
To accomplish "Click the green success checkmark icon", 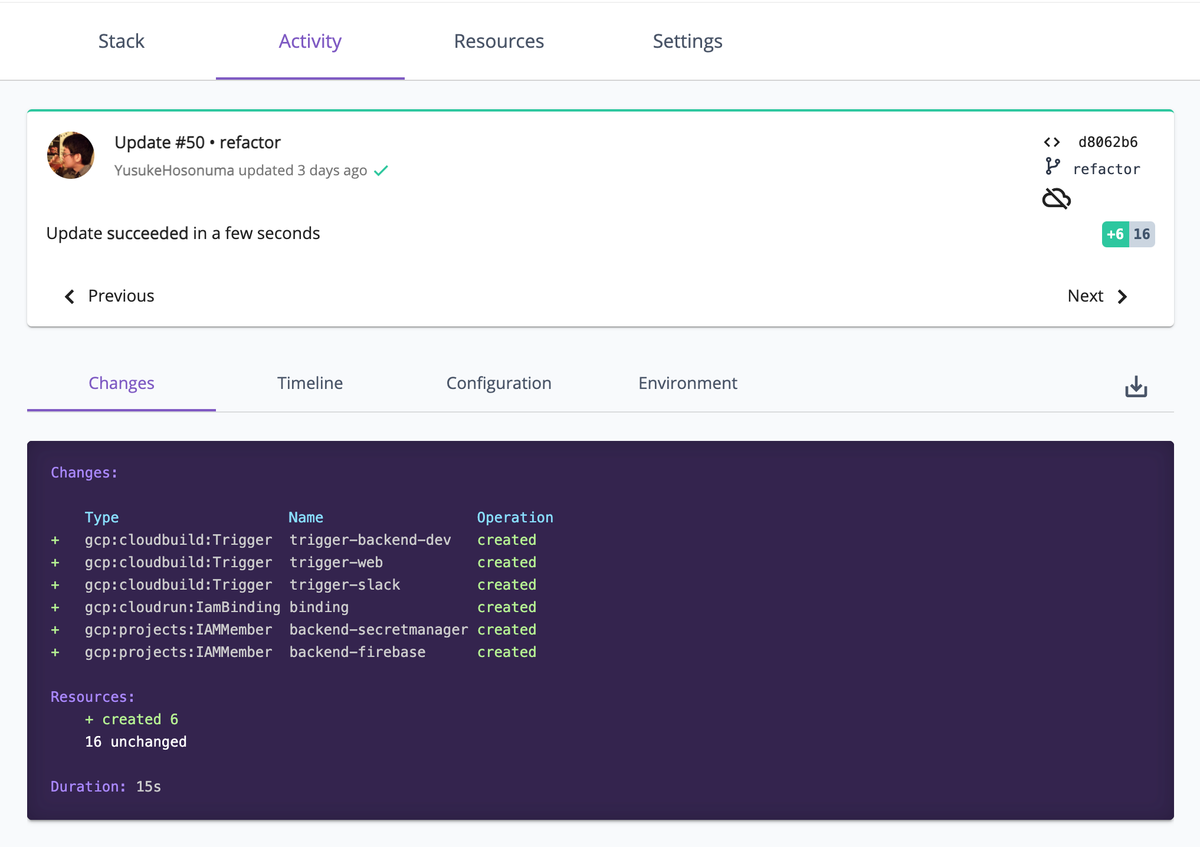I will pyautogui.click(x=381, y=171).
